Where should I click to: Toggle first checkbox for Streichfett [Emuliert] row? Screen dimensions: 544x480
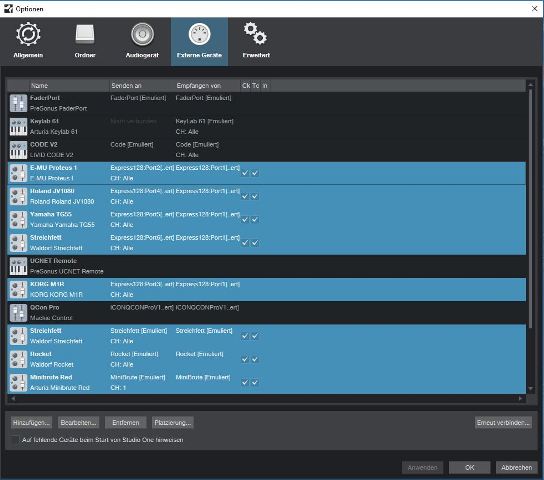[245, 336]
